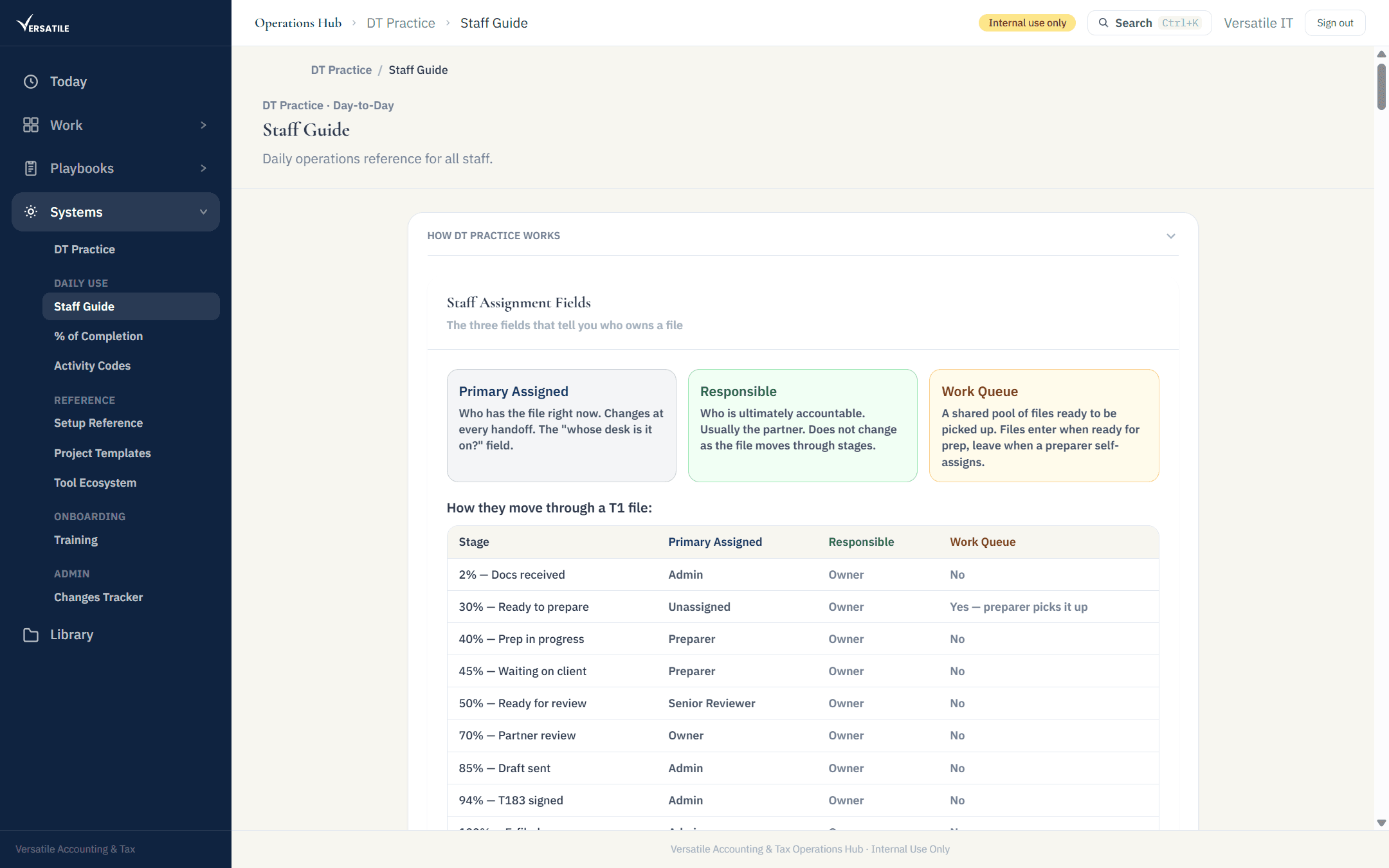
Task: Click the "50% — Ready for review" row
Action: 803,703
